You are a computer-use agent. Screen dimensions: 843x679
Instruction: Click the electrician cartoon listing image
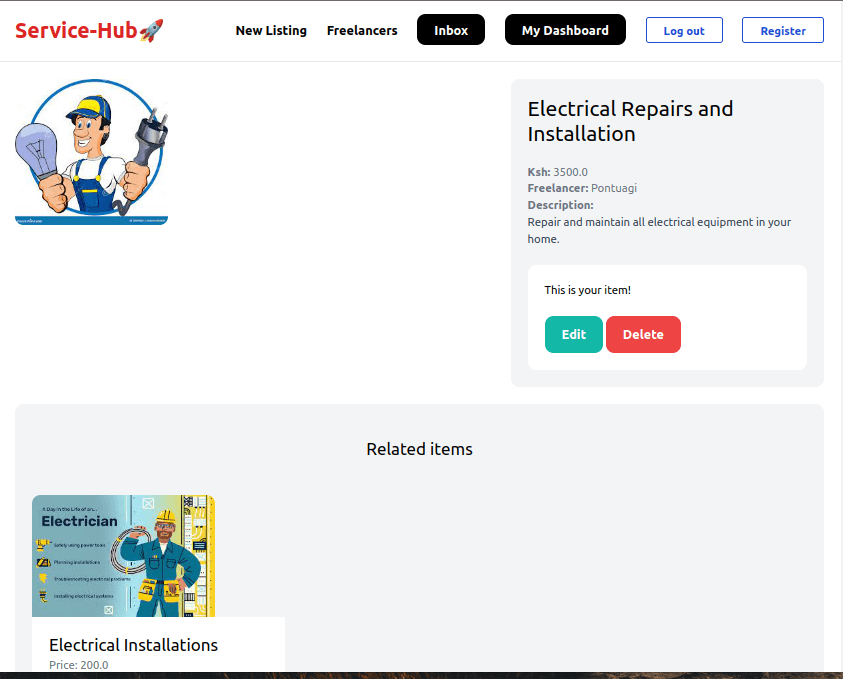pos(91,152)
